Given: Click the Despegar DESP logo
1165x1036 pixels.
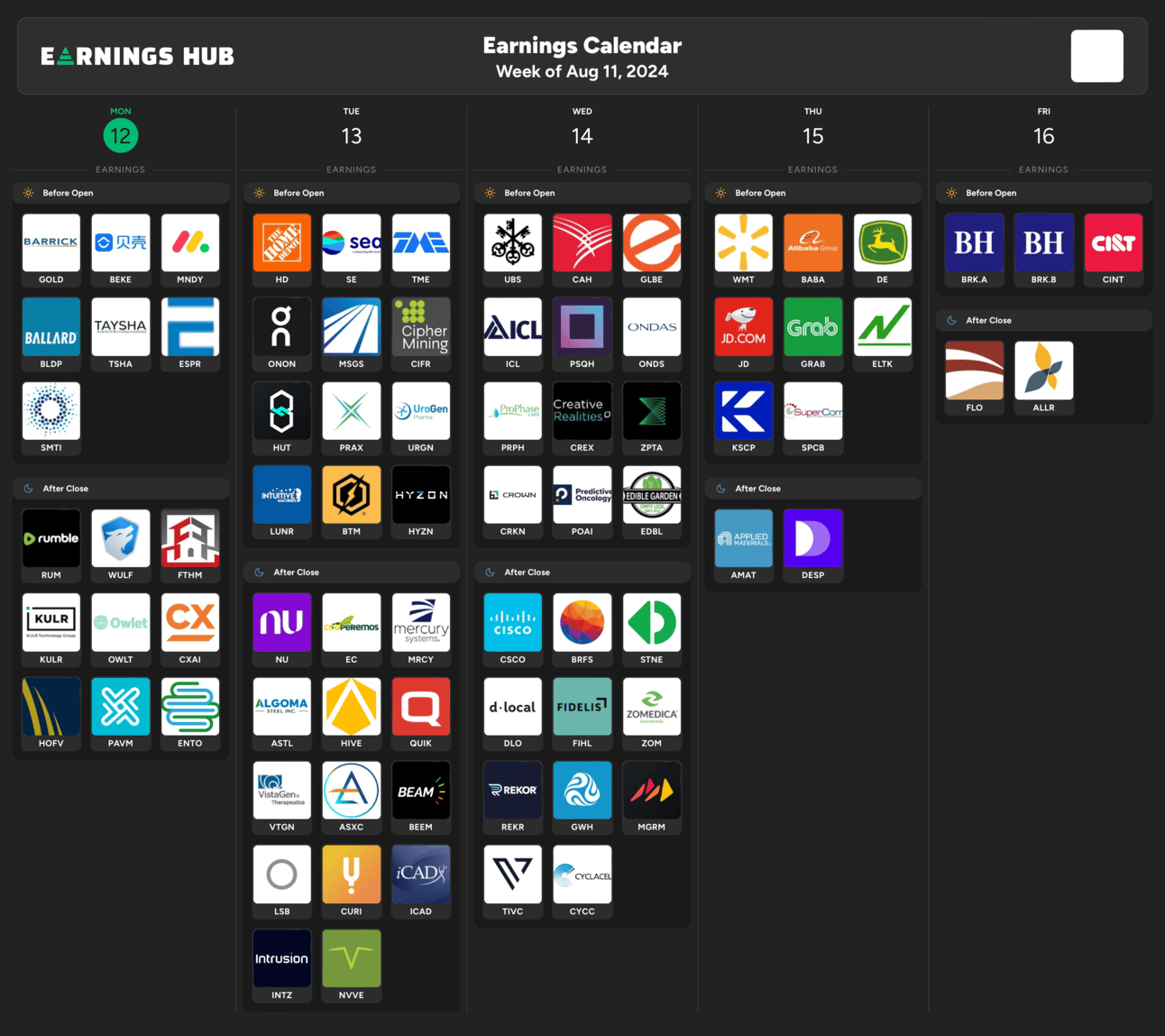Looking at the screenshot, I should point(813,538).
